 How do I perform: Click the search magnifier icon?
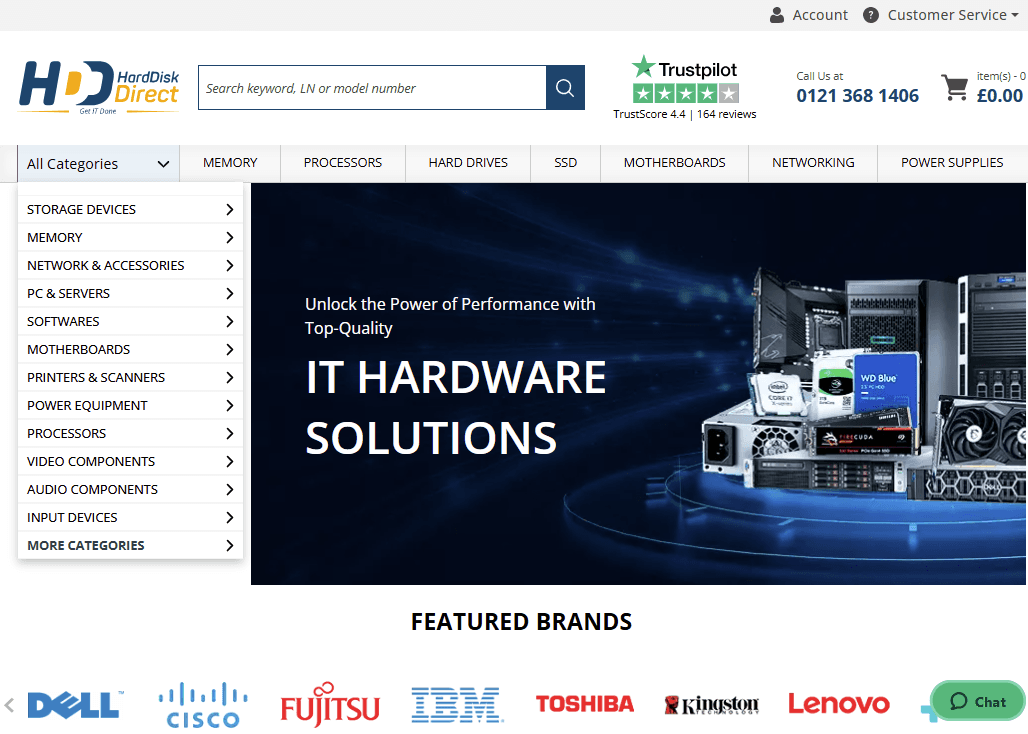(x=564, y=87)
